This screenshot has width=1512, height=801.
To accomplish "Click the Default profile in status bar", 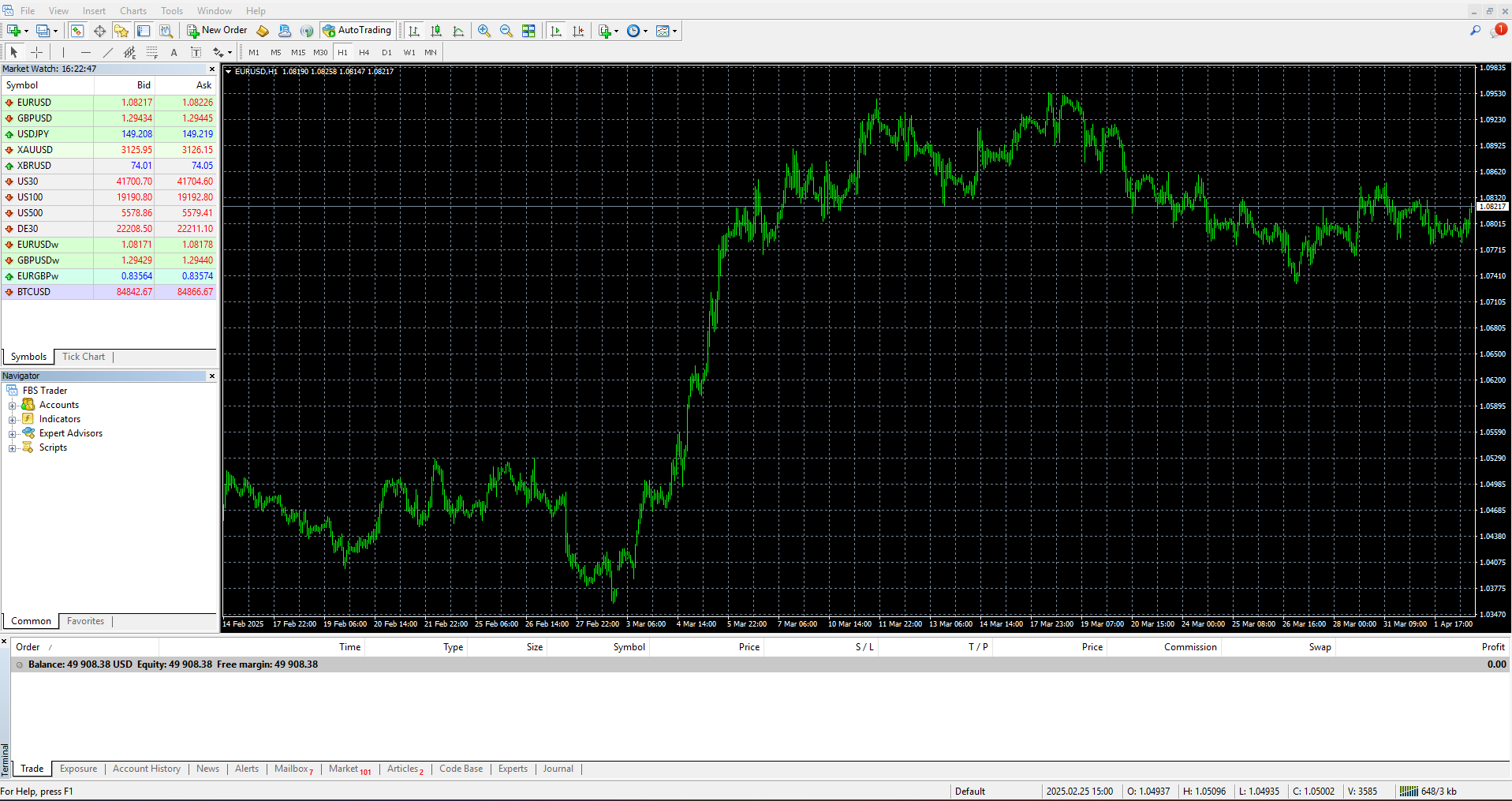I will click(970, 792).
